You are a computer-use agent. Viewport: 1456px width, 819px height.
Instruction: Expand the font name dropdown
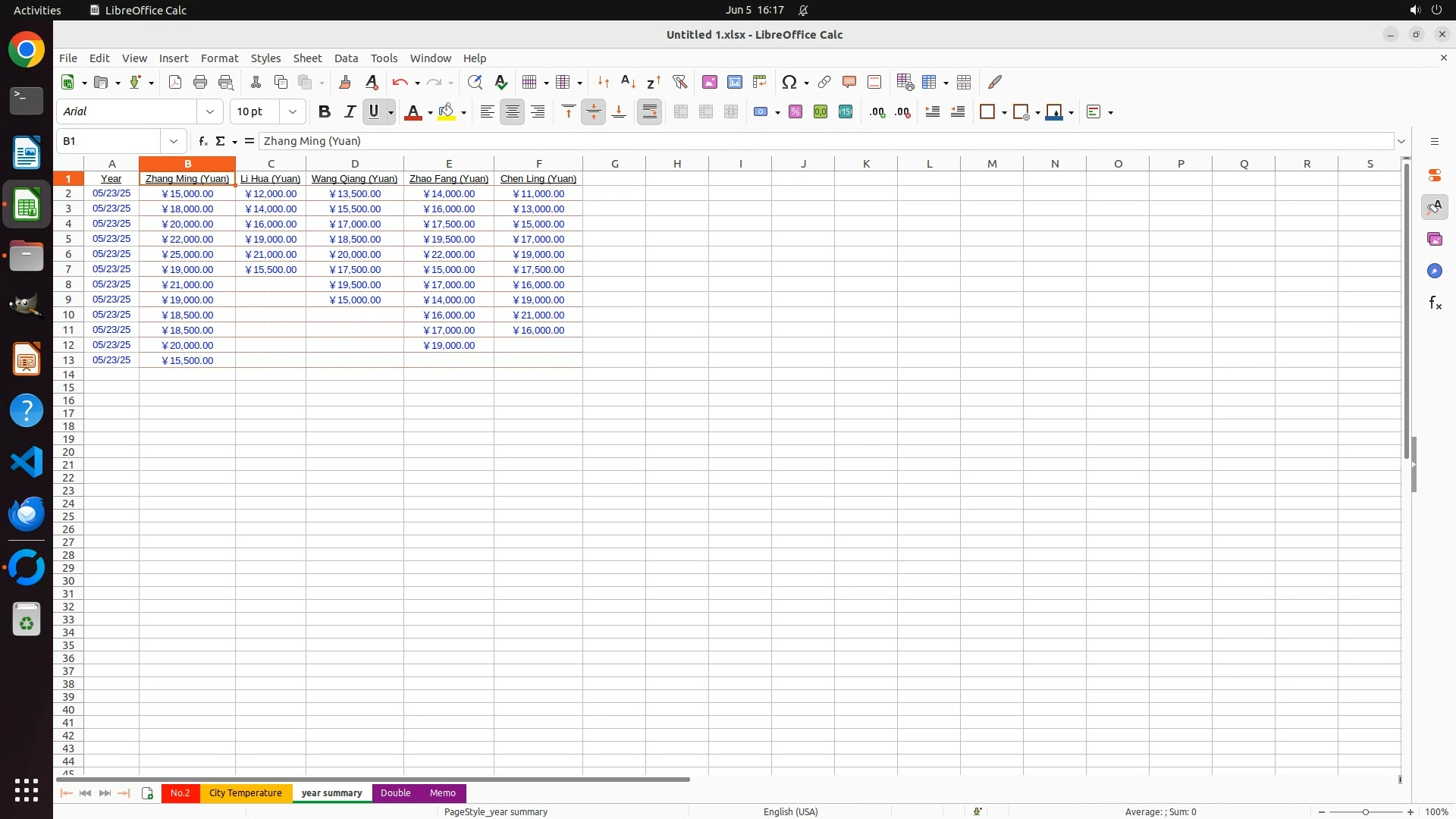210,111
